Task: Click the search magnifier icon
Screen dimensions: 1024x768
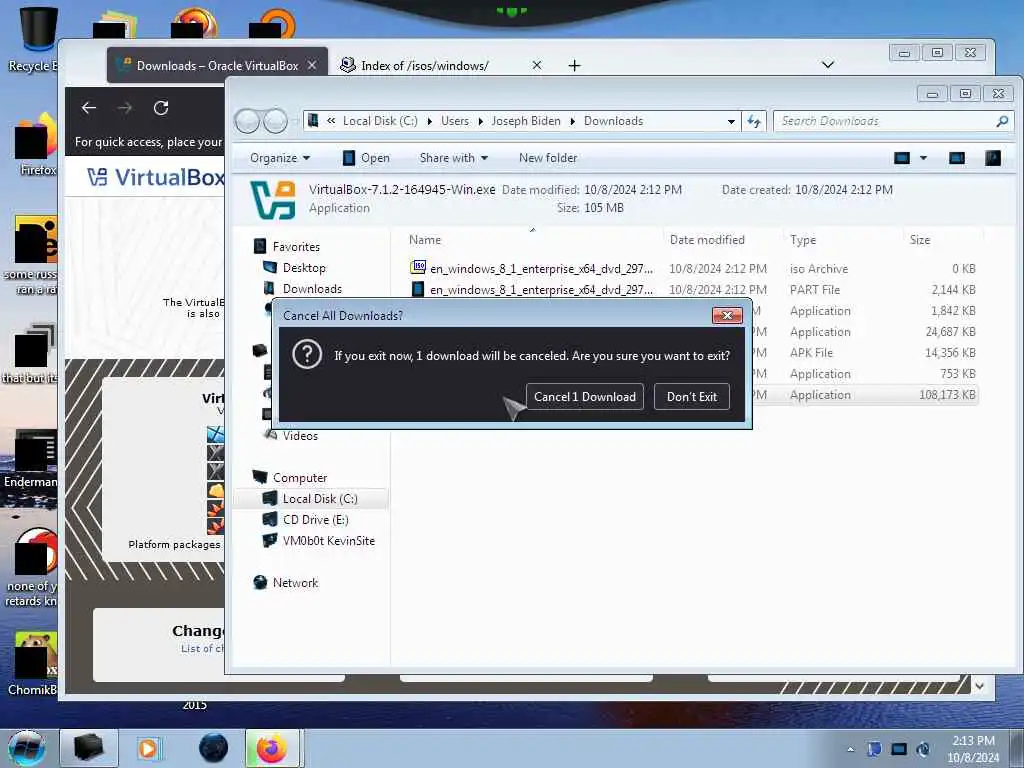Action: pyautogui.click(x=1002, y=121)
